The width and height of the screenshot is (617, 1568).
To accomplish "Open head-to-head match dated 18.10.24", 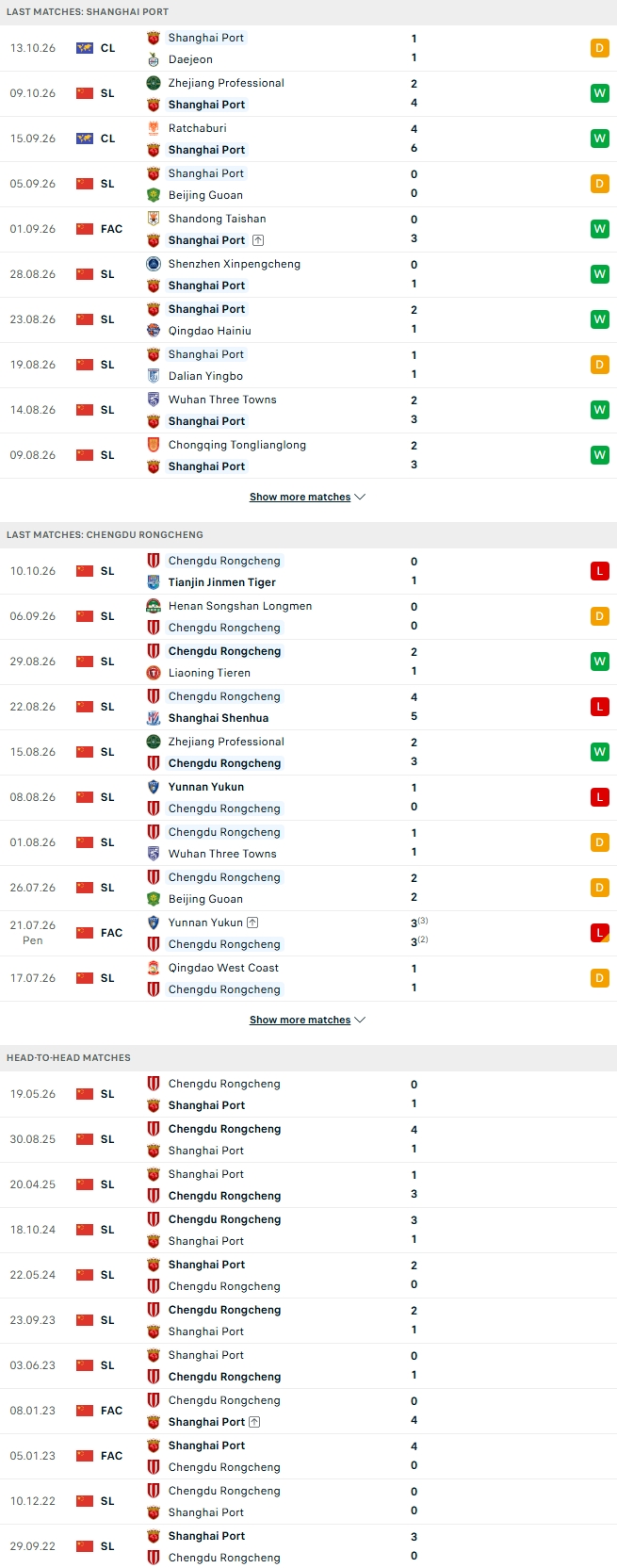I will [x=308, y=1230].
